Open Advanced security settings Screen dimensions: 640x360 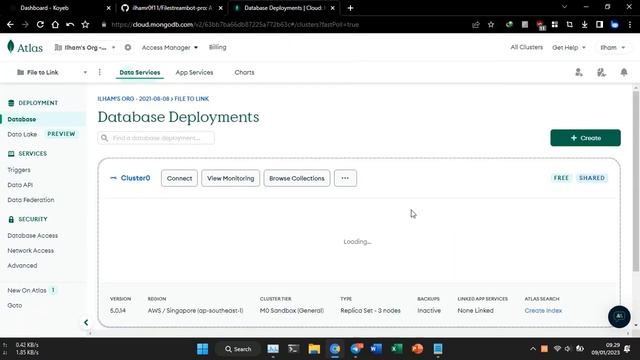[x=22, y=265]
